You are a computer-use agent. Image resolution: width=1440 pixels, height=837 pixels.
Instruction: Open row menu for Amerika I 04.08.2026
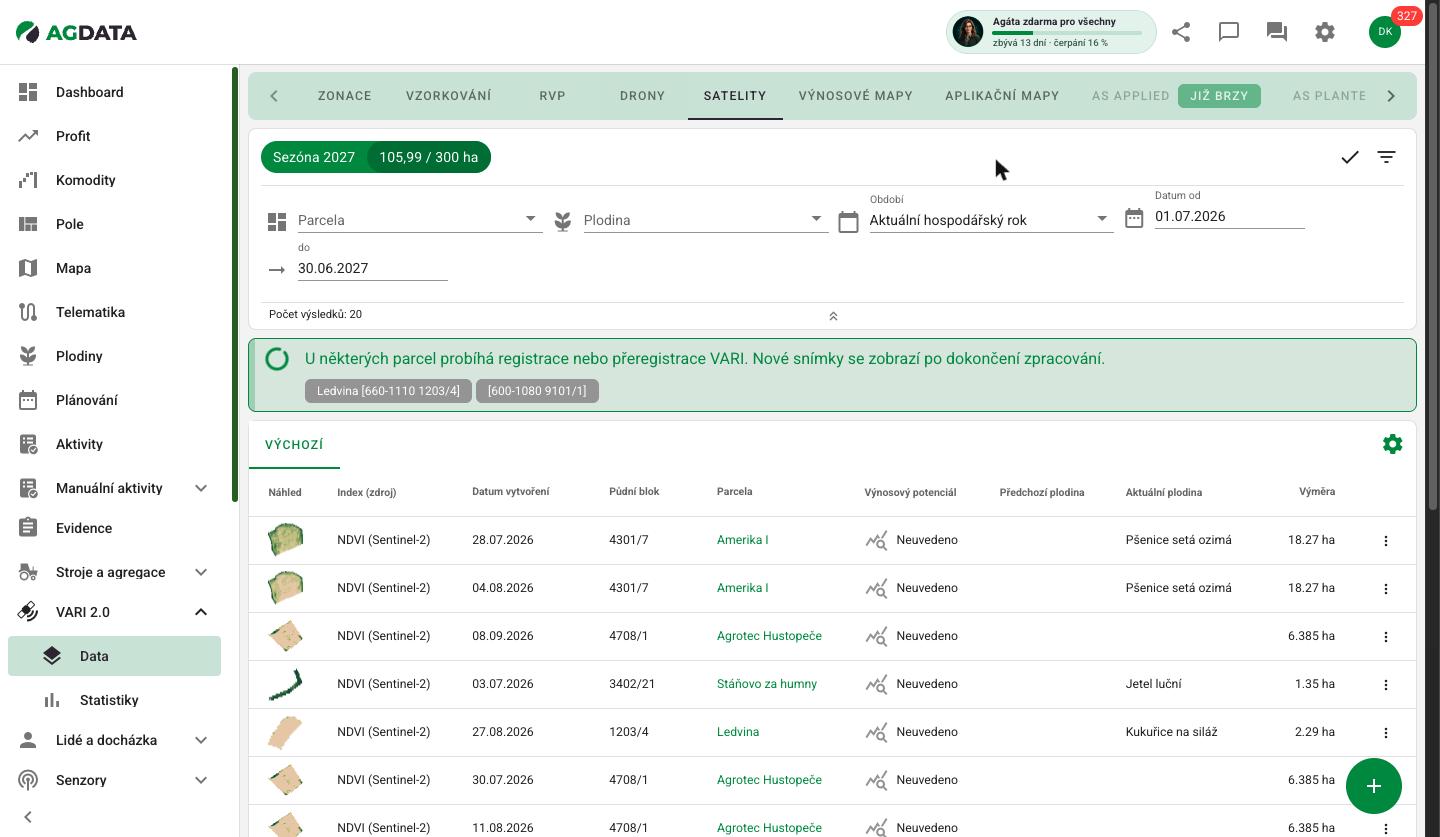coord(1386,589)
